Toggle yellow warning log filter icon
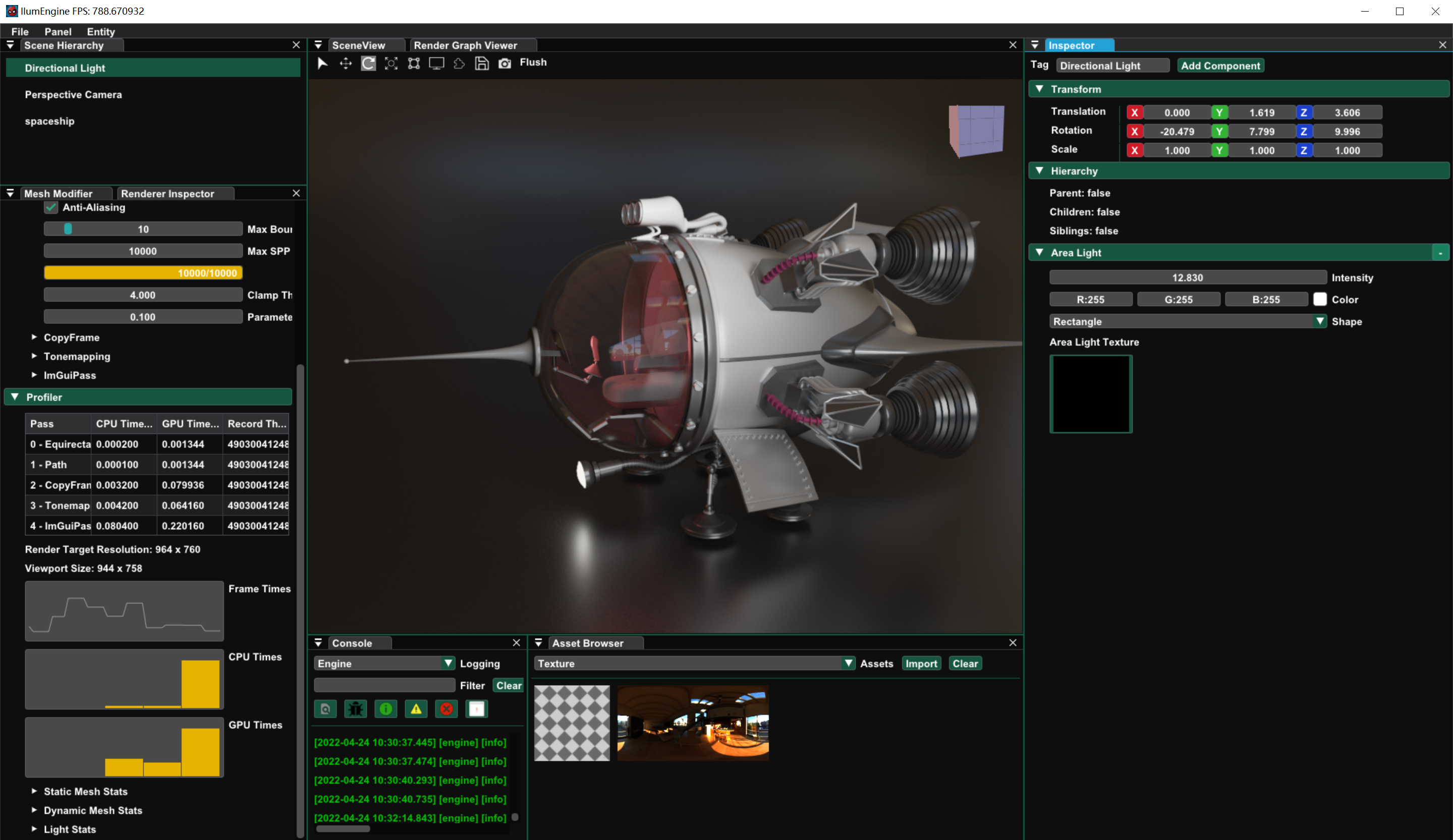 (416, 708)
